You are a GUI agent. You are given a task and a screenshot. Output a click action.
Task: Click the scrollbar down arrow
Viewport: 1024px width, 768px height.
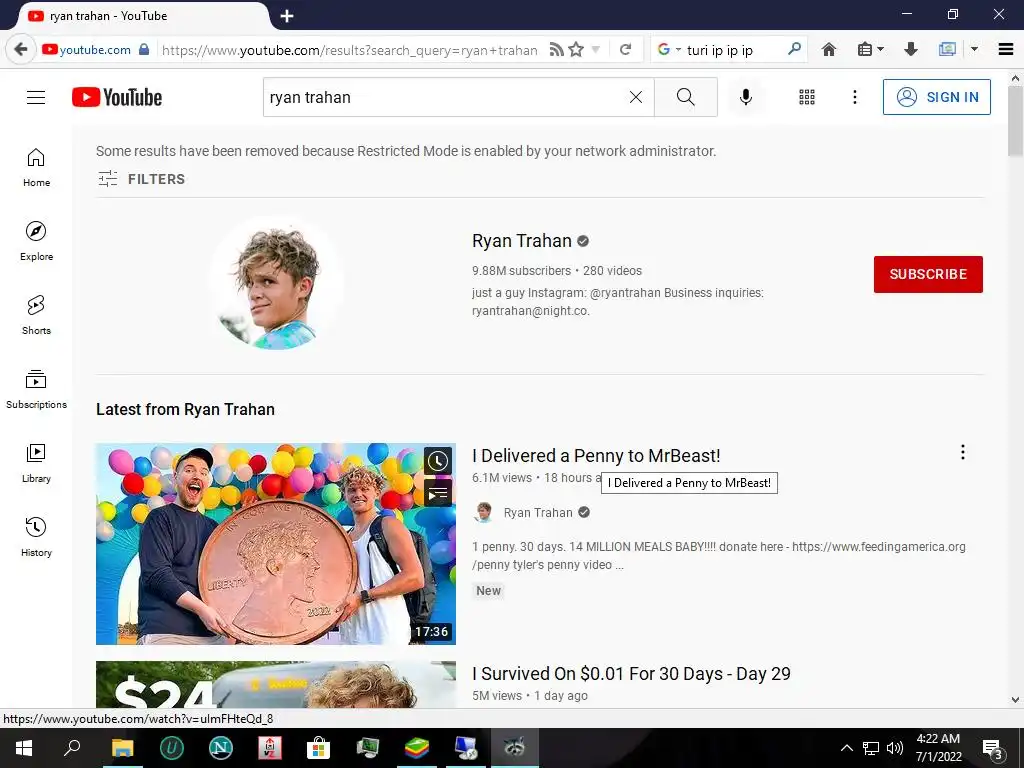point(1015,700)
